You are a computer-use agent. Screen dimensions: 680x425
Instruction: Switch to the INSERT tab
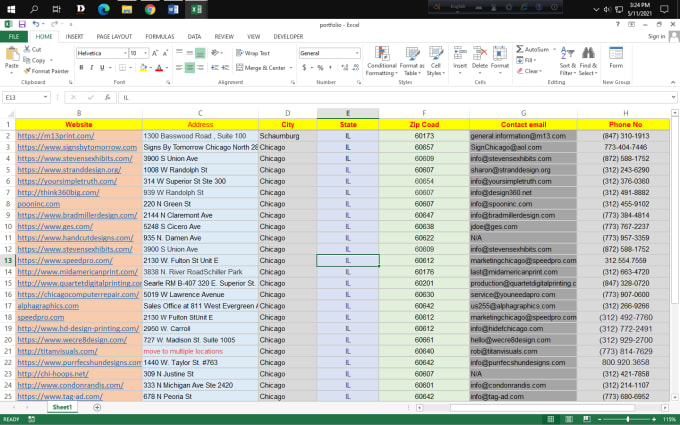(74, 36)
